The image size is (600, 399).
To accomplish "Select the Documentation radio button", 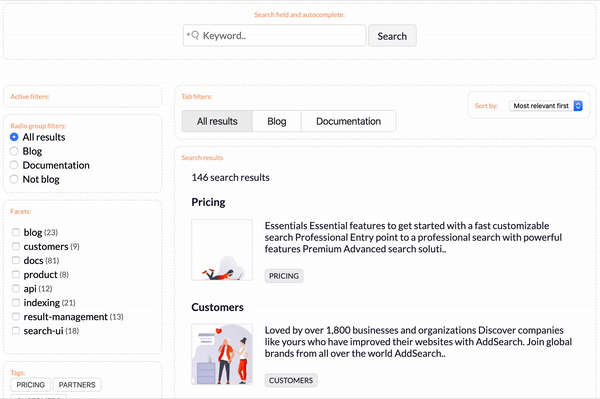I will [x=14, y=165].
